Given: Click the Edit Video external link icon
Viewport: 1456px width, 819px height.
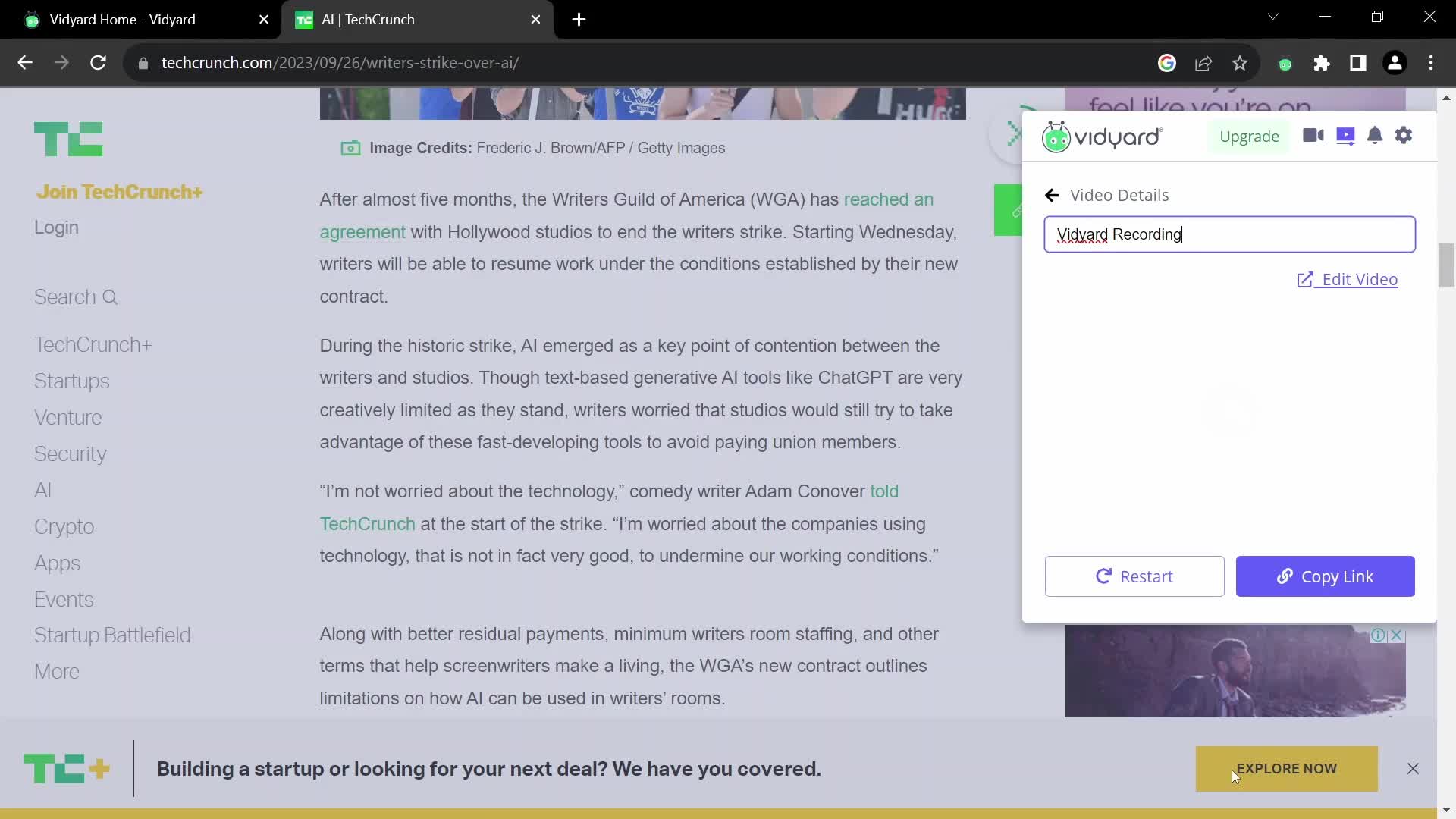Looking at the screenshot, I should point(1305,279).
